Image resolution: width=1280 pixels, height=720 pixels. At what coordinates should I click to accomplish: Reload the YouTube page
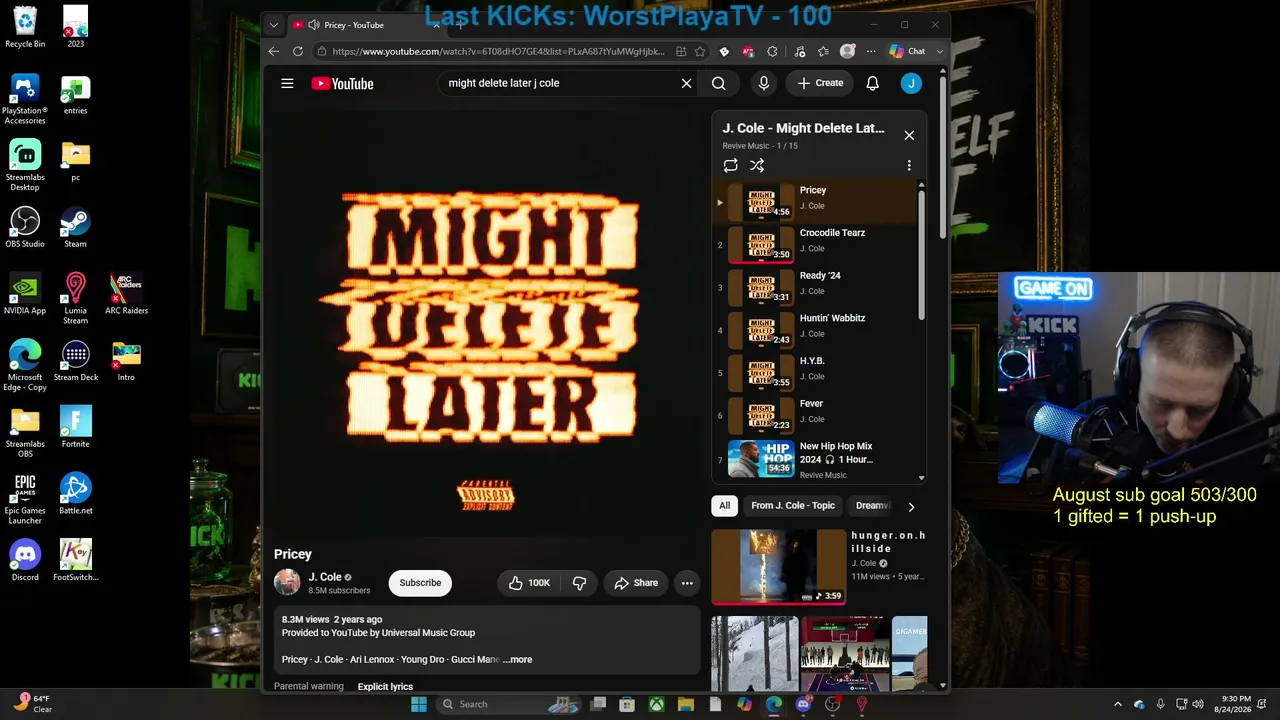[x=298, y=51]
